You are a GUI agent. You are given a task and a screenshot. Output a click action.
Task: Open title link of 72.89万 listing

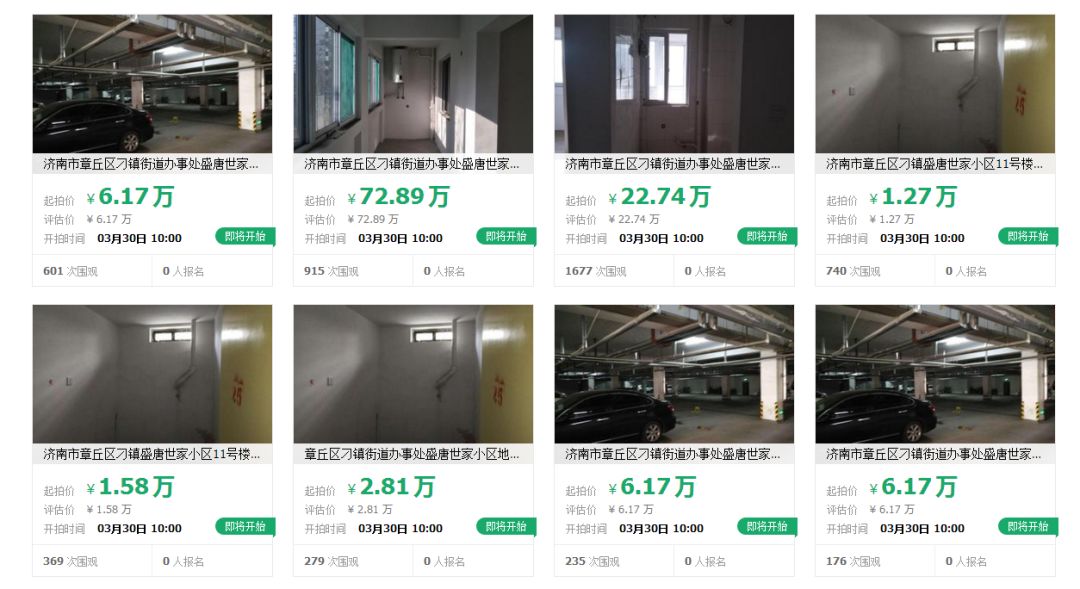point(412,164)
